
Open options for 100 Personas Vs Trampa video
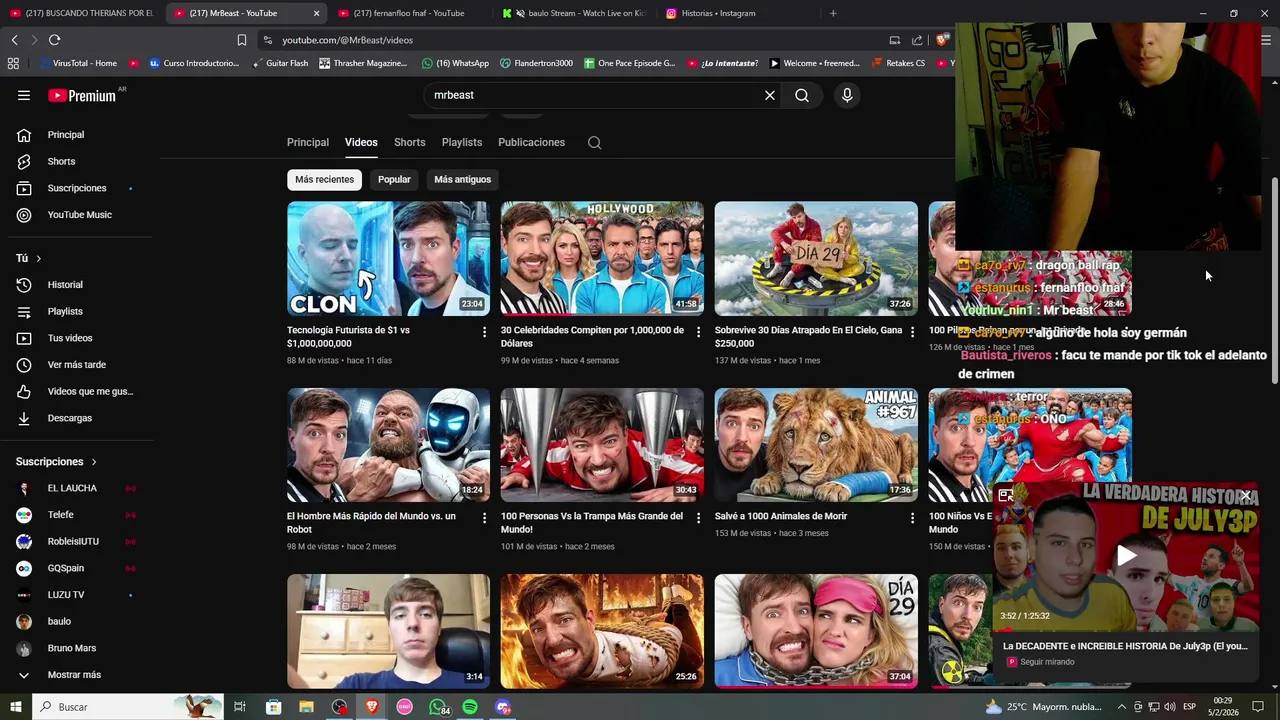(698, 518)
